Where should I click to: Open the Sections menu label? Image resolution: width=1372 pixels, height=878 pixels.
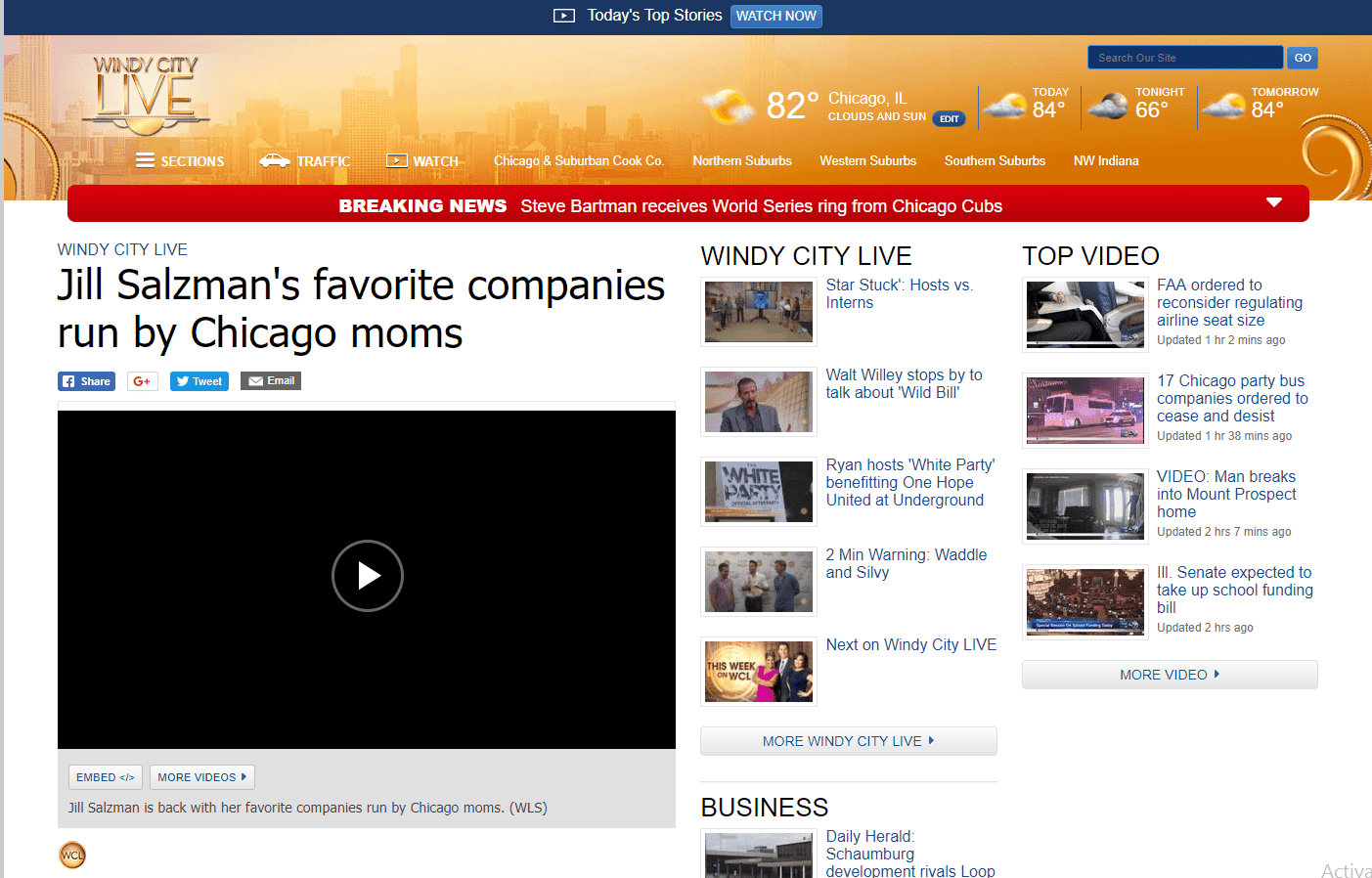coord(193,161)
